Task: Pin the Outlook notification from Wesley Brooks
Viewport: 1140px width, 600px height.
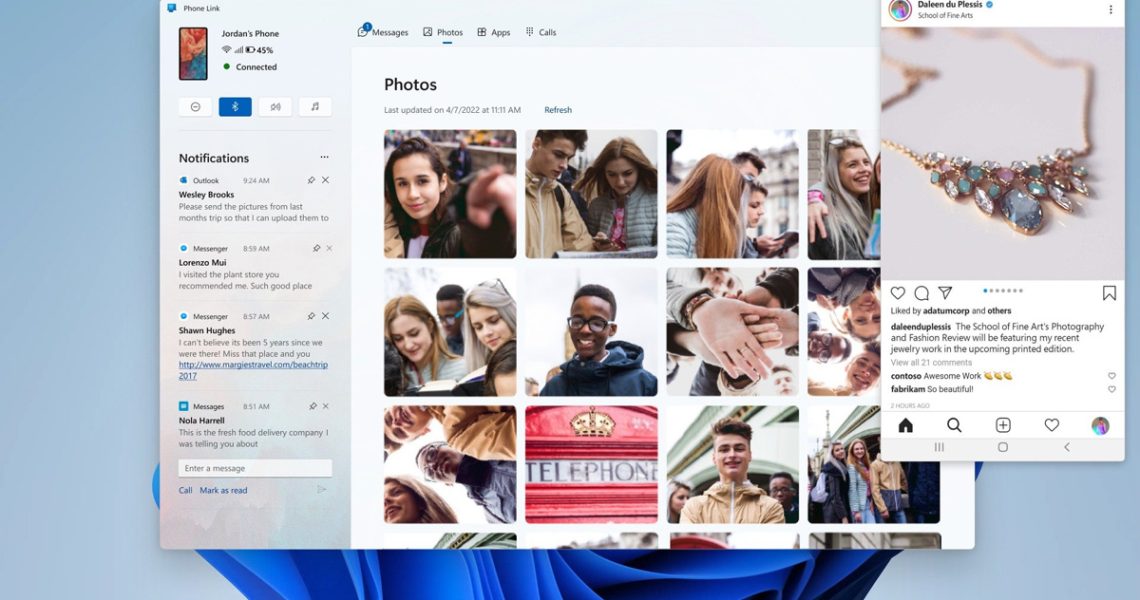Action: pyautogui.click(x=311, y=180)
